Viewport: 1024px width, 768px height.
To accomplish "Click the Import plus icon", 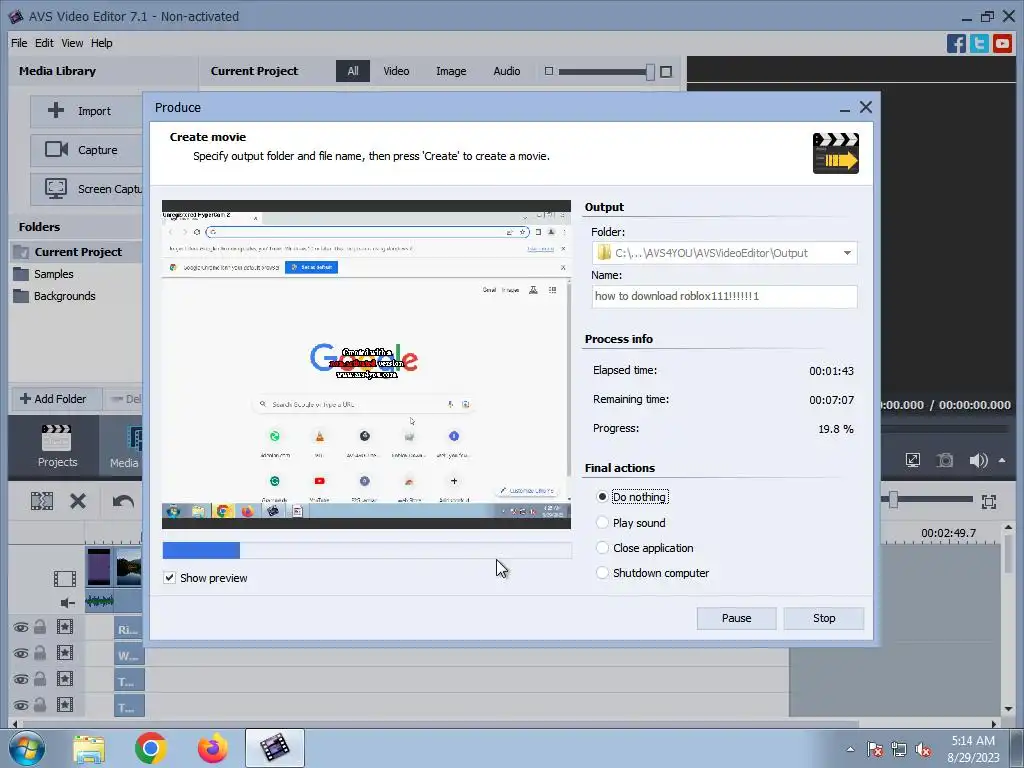I will (56, 110).
